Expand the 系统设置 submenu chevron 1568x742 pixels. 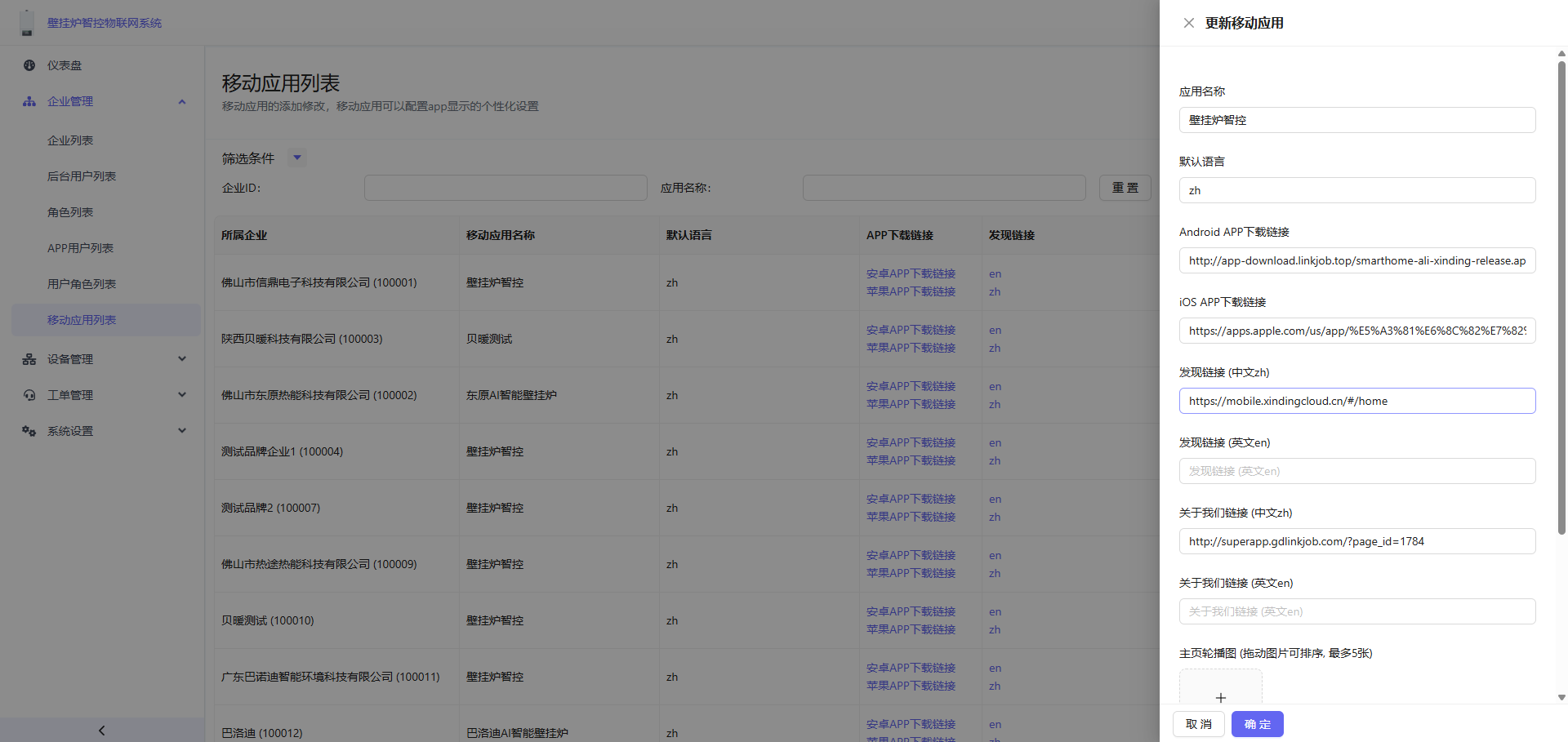(x=182, y=431)
